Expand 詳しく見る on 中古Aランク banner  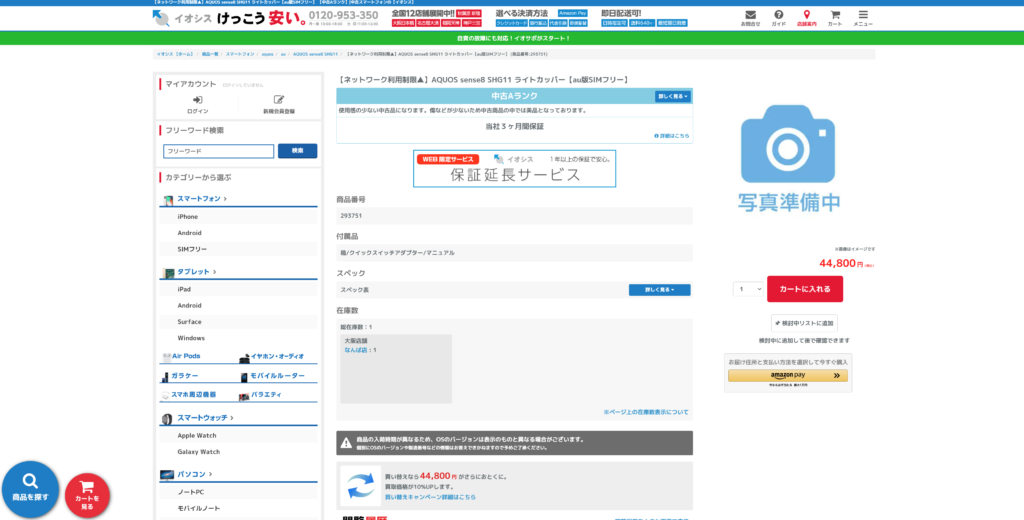672,96
